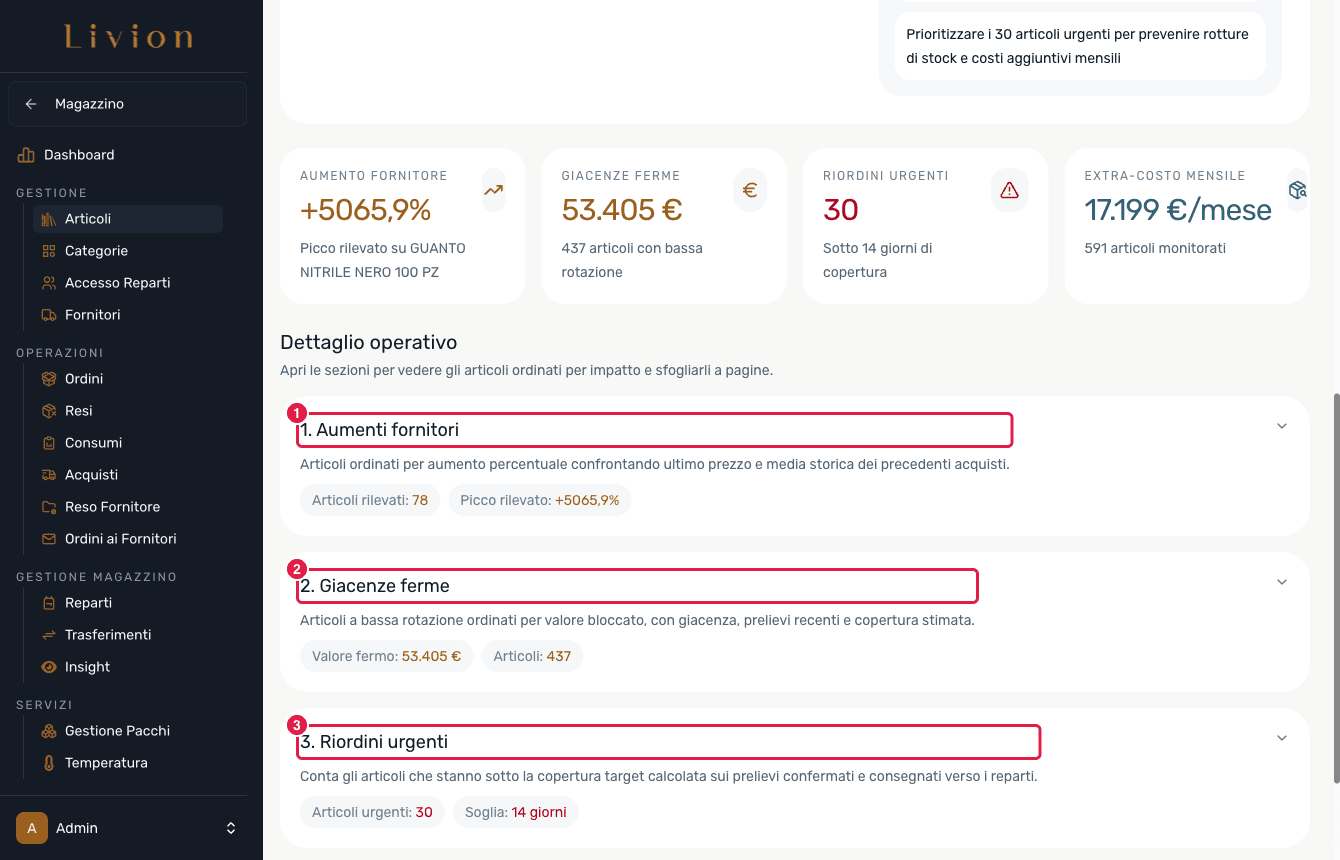Open the '3. Riordini urgenti' heading
This screenshot has width=1340, height=860.
tap(669, 742)
